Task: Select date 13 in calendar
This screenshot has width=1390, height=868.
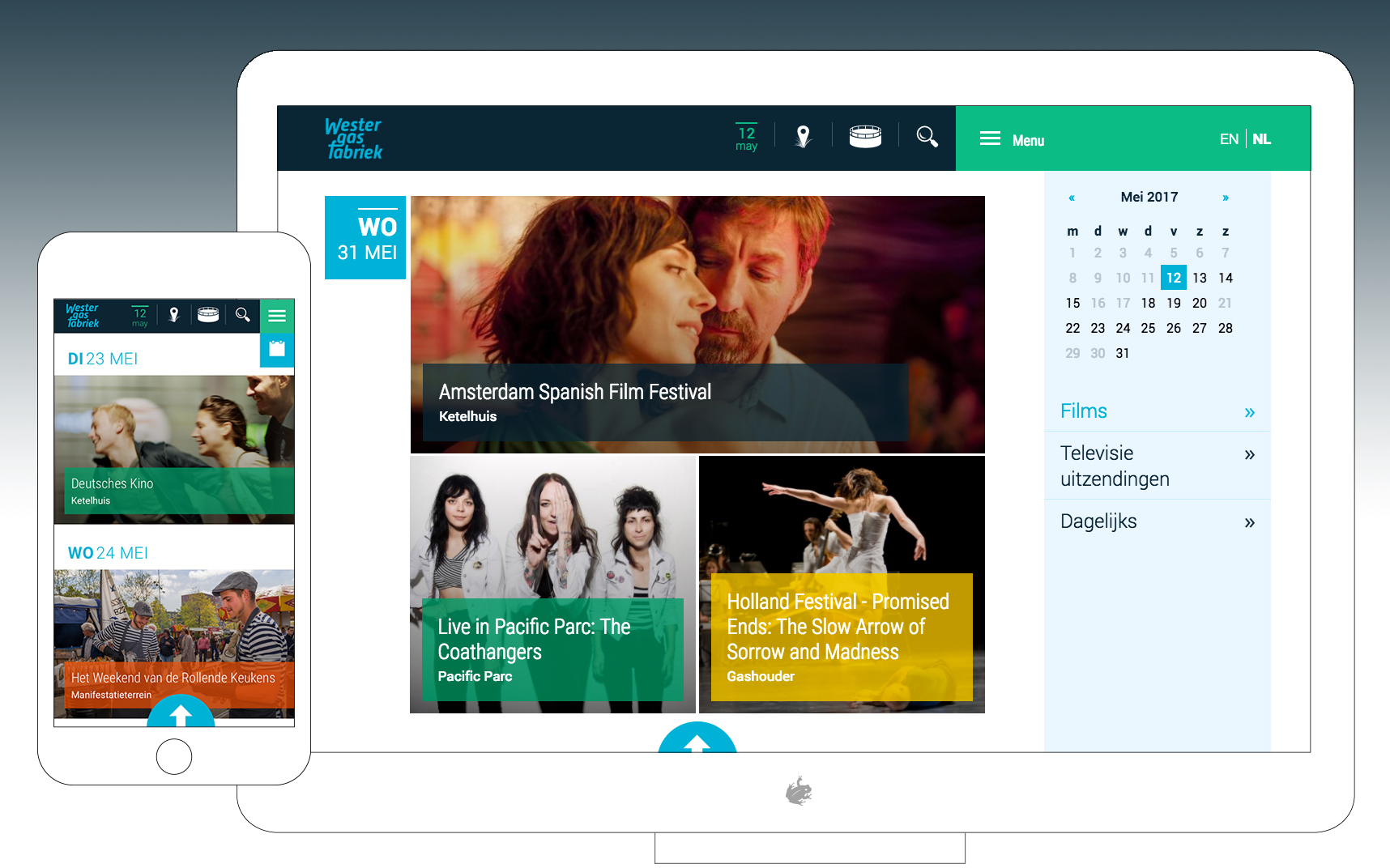Action: click(x=1200, y=278)
